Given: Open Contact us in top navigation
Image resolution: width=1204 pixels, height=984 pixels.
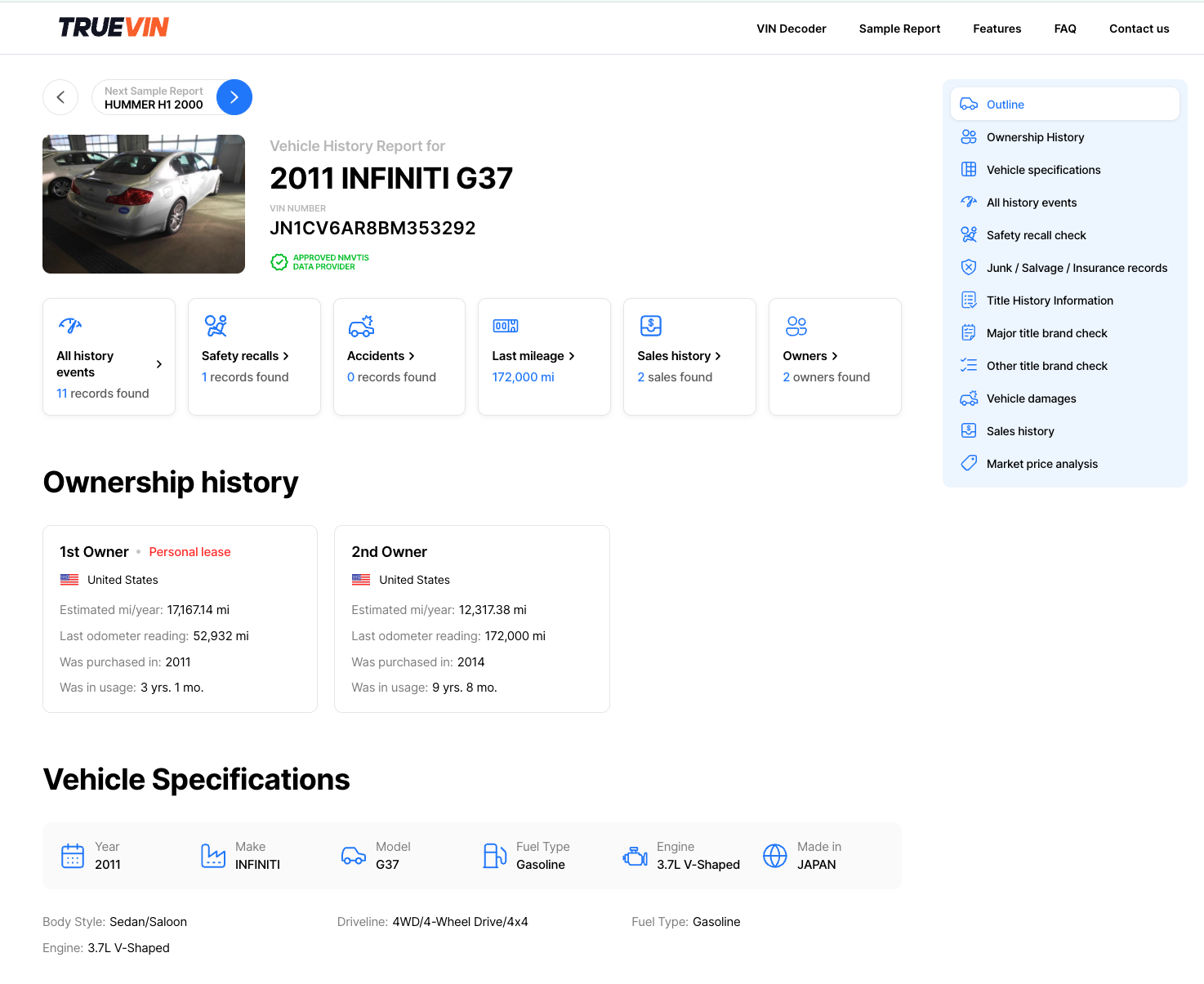Looking at the screenshot, I should pos(1139,29).
